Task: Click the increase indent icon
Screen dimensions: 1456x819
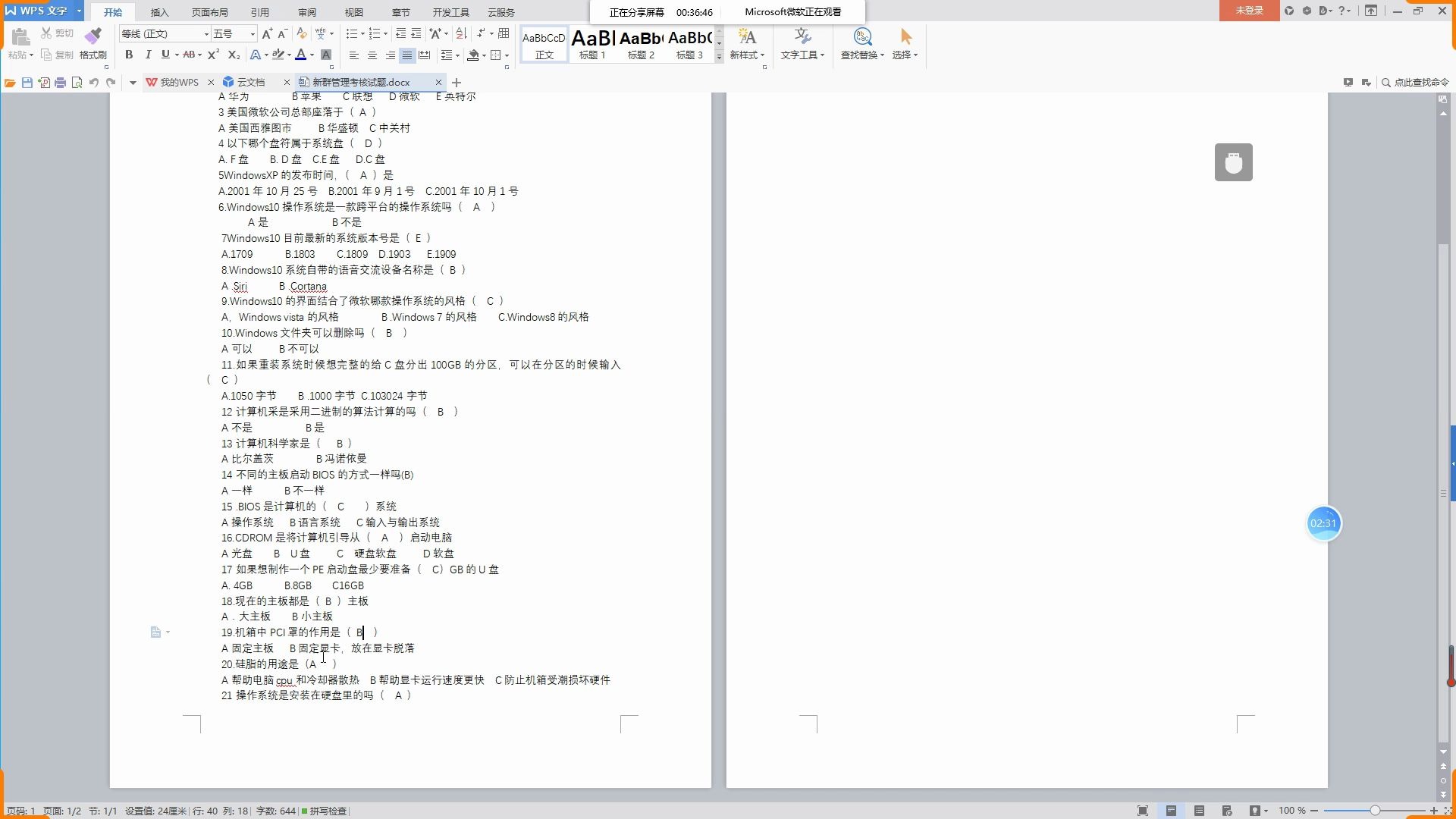Action: (x=416, y=33)
